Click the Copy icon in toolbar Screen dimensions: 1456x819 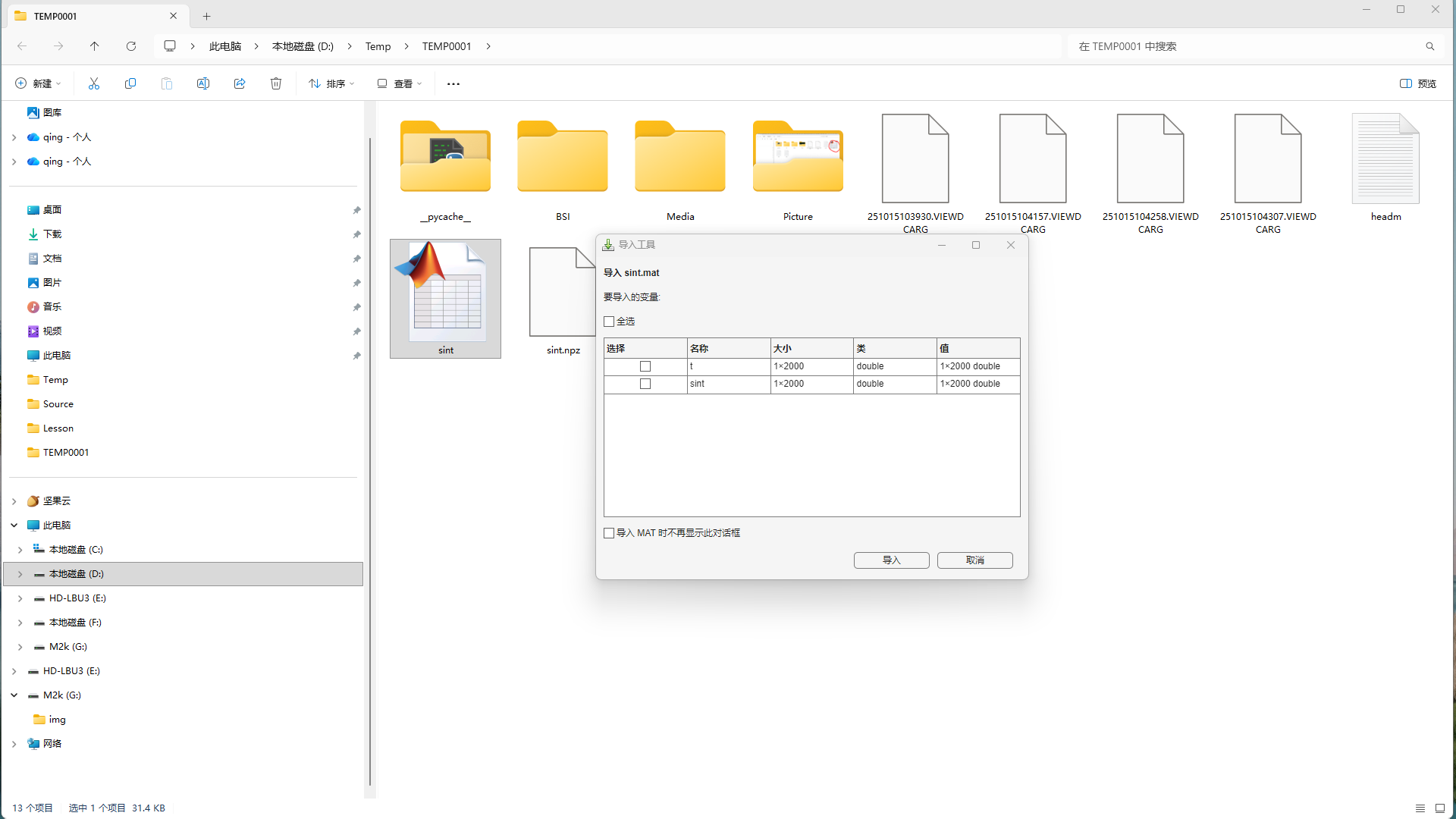[130, 83]
